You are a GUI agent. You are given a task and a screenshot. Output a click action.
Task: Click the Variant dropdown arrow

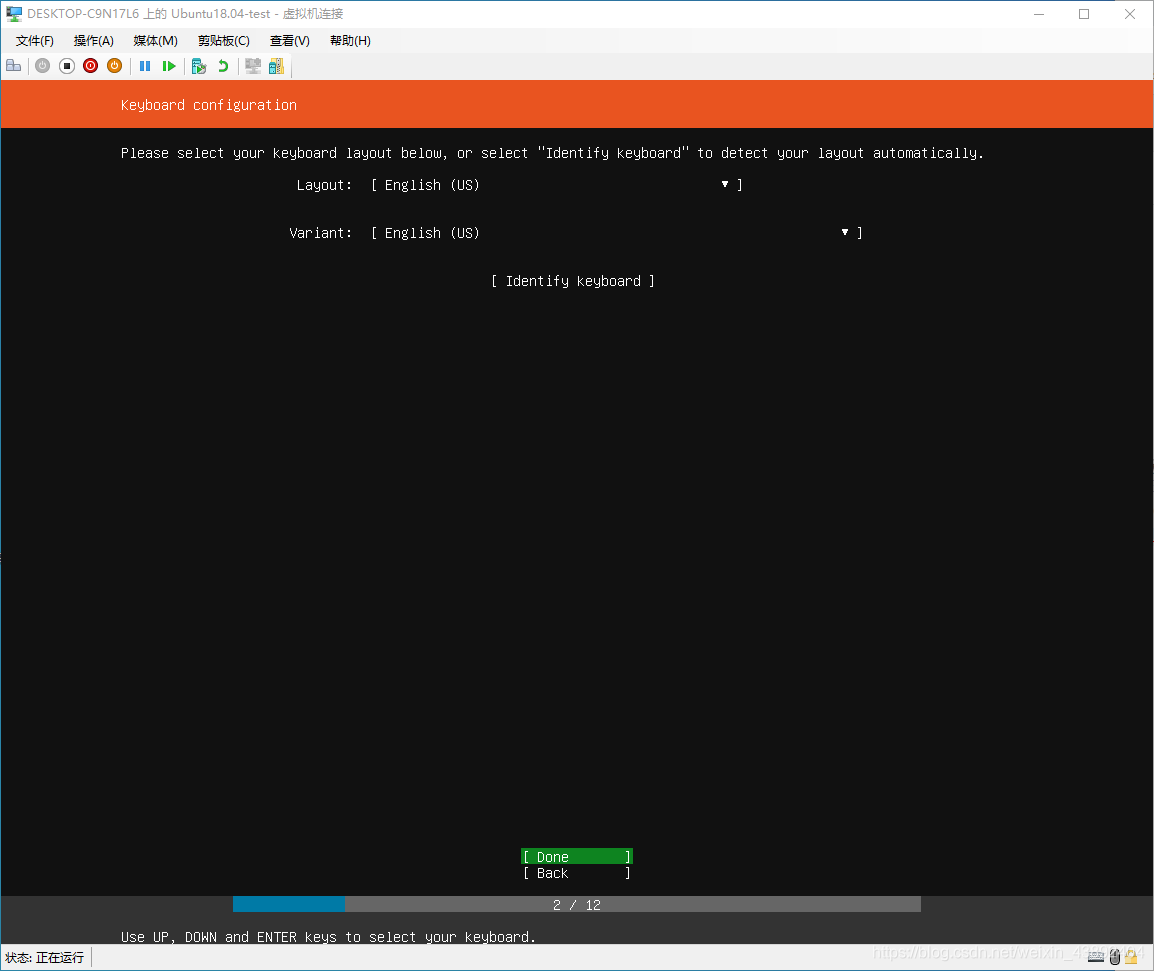click(x=845, y=232)
